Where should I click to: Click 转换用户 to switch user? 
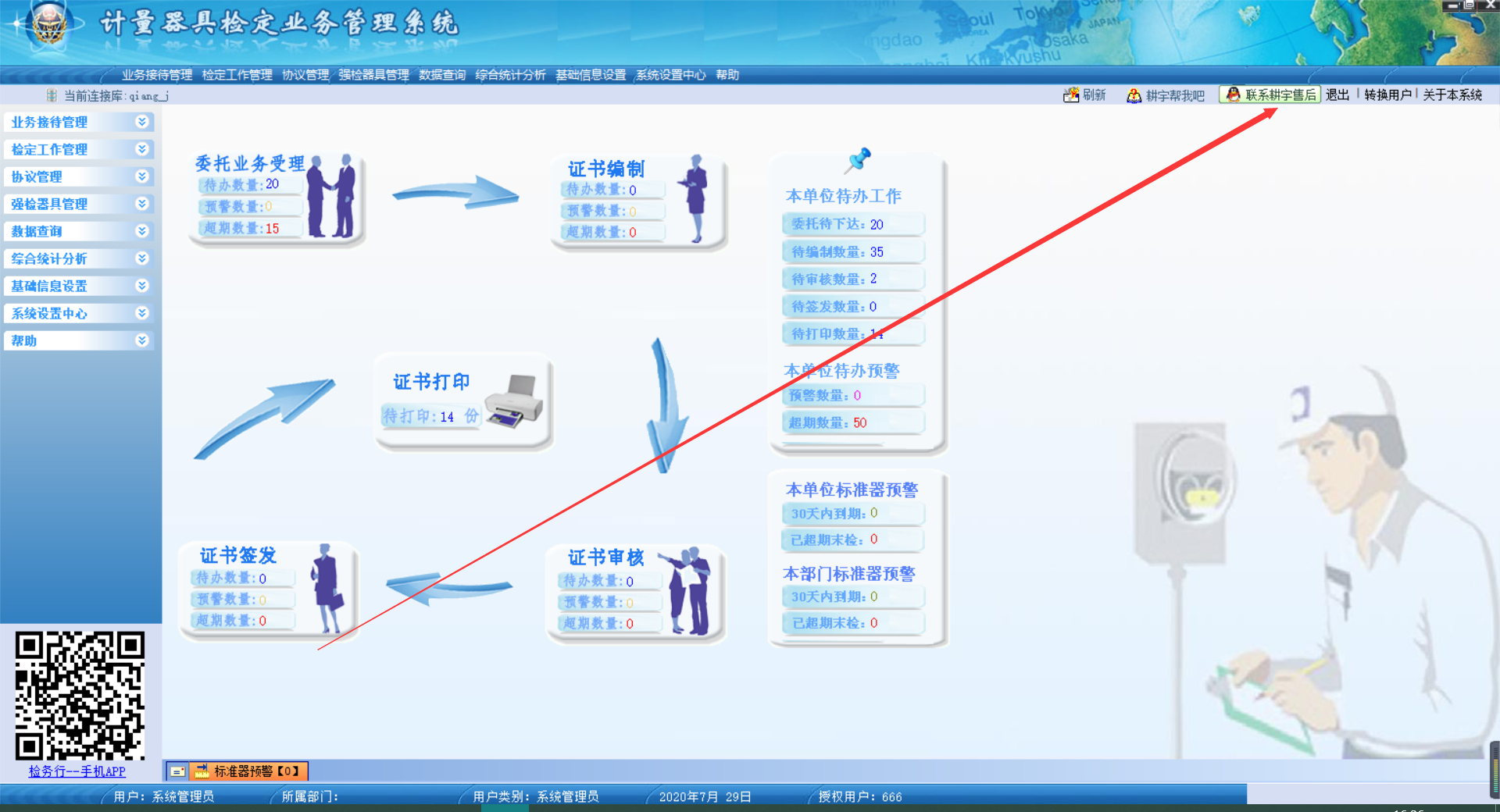point(1387,94)
